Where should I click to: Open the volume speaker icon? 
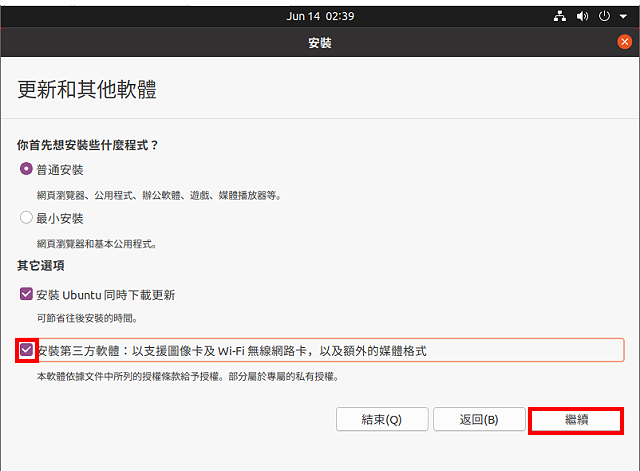click(x=582, y=16)
